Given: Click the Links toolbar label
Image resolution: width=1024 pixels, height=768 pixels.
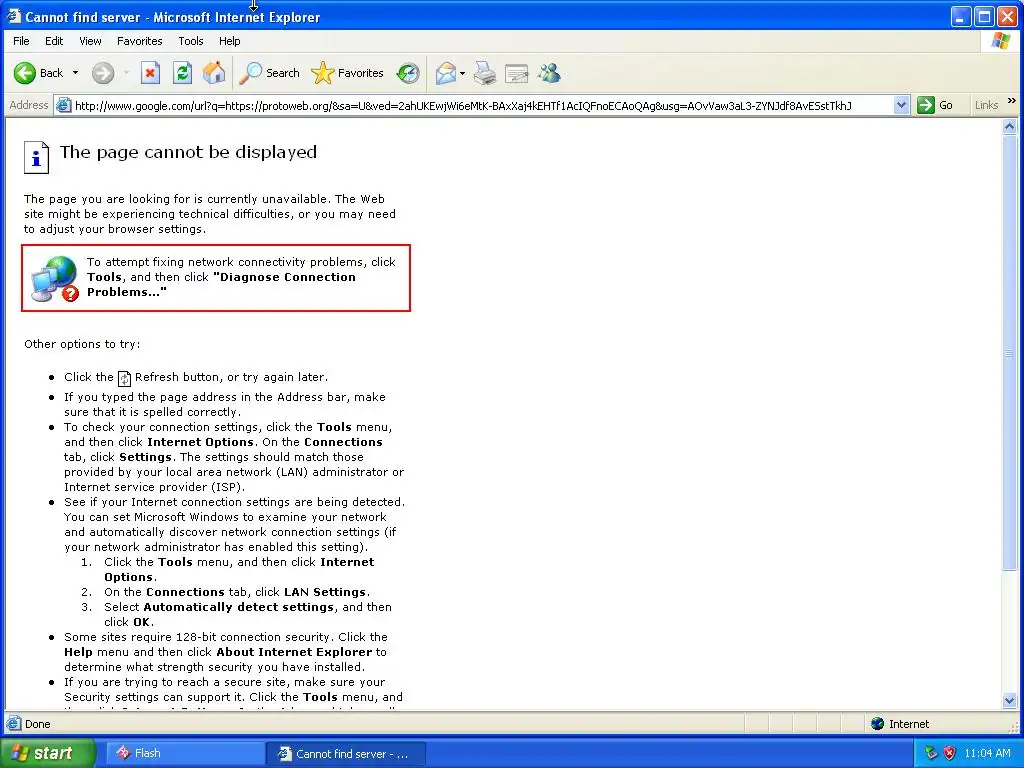Looking at the screenshot, I should click(986, 105).
